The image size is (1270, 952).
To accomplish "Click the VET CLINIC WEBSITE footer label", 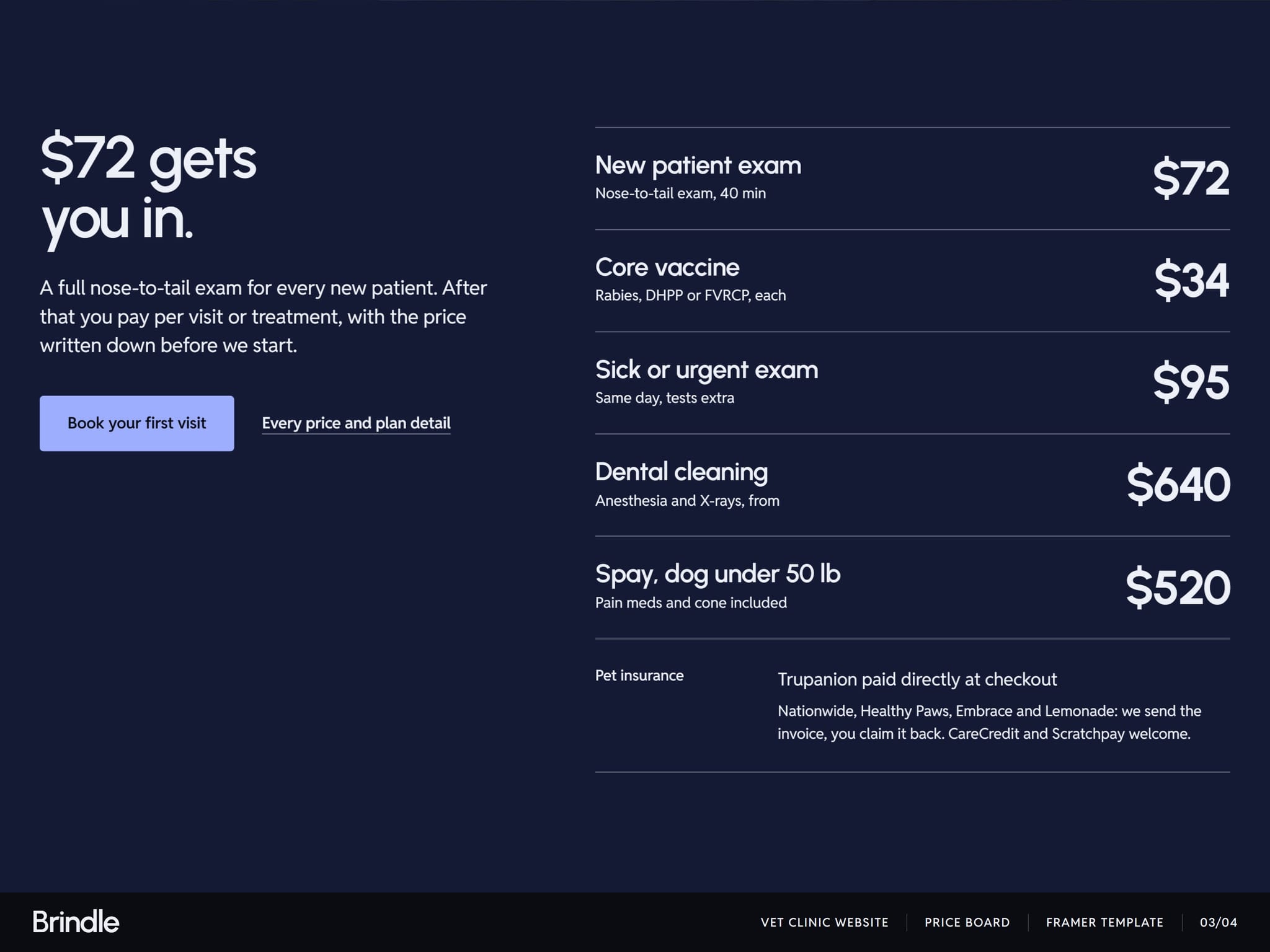I will click(x=825, y=922).
